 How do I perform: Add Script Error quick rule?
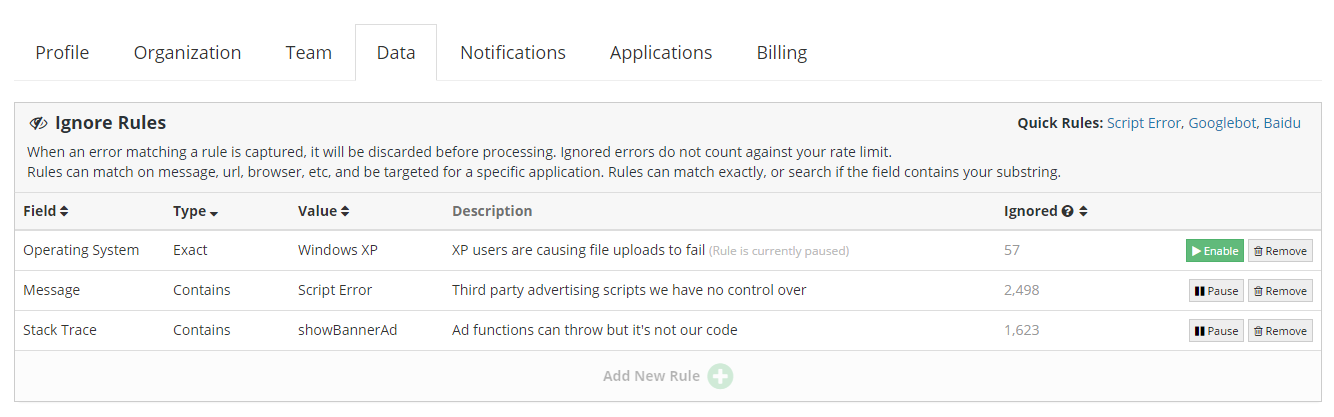pos(1145,123)
